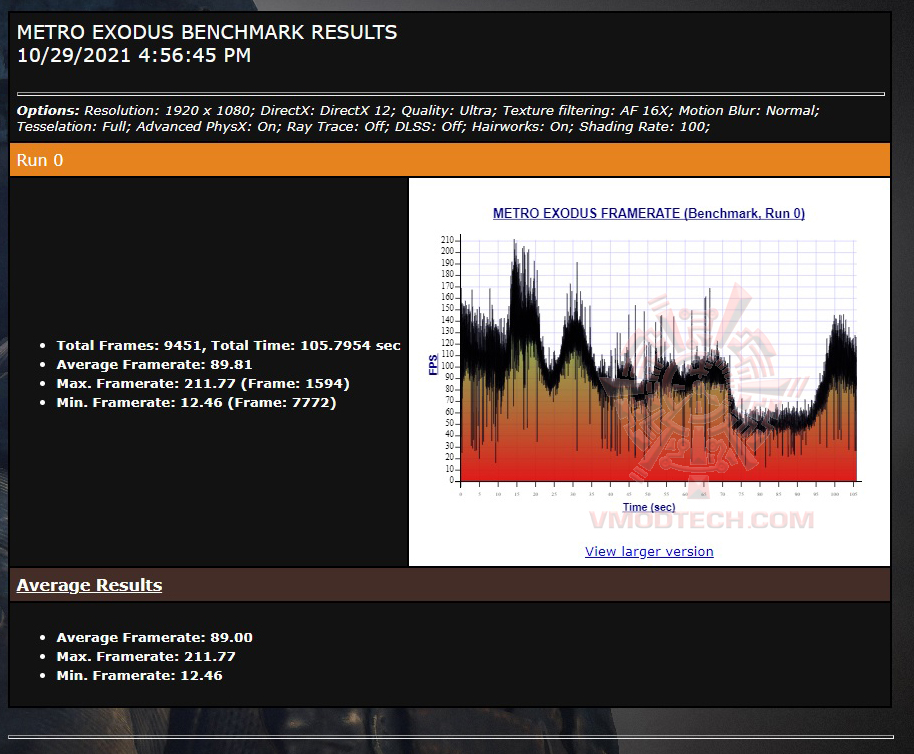
Task: Select 'METRO EXODUS BENCHMARK RESULTS' title
Action: tap(207, 32)
